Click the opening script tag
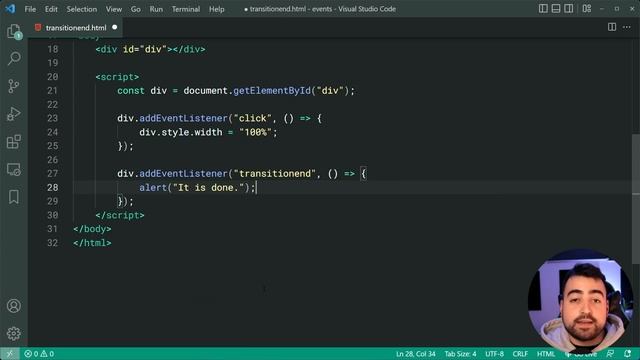This screenshot has height=360, width=640. coord(117,77)
